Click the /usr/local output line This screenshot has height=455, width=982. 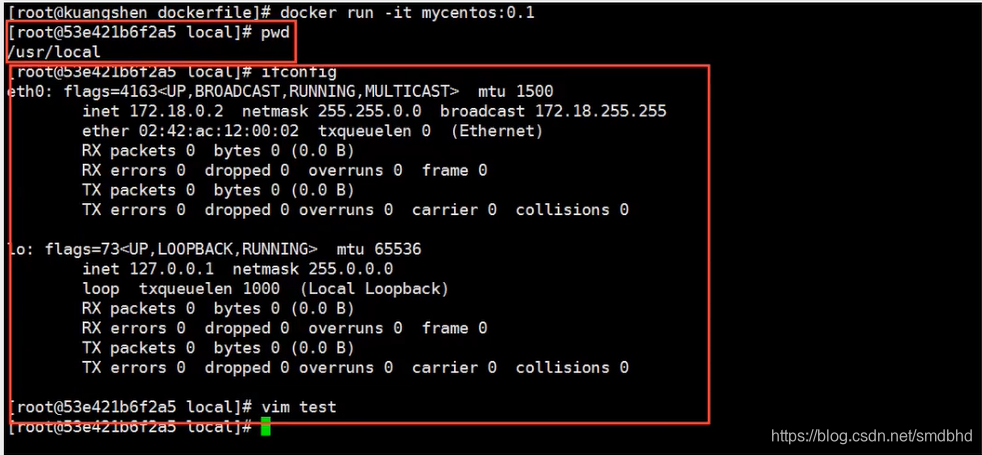(54, 52)
